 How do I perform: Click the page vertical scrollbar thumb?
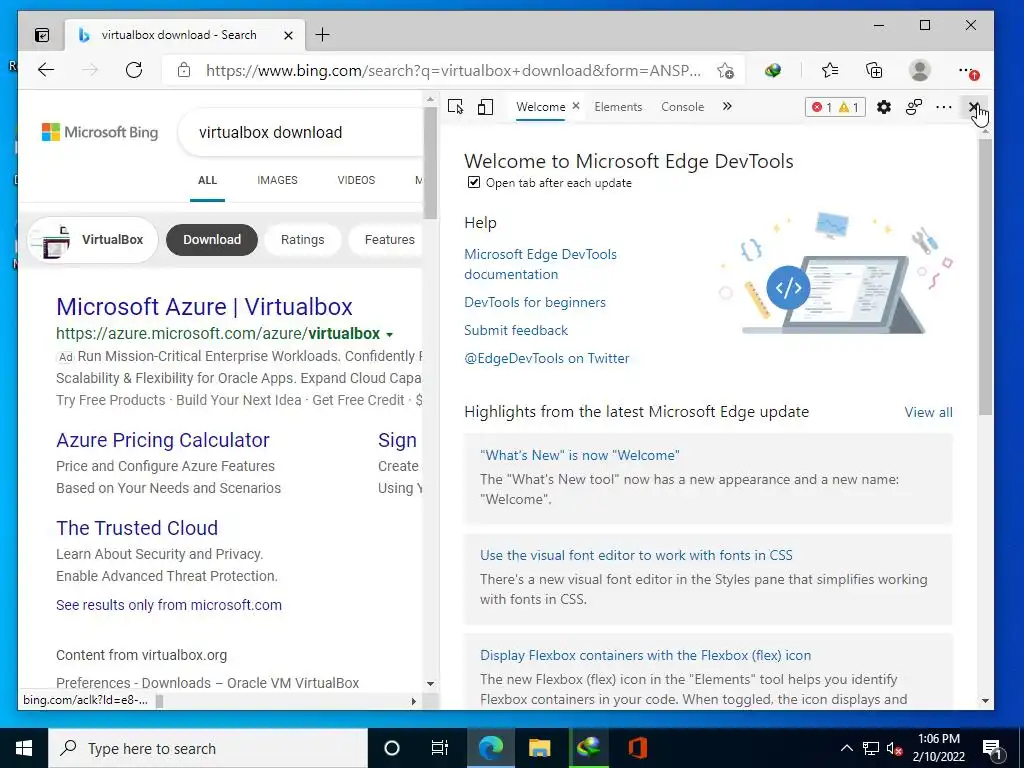430,163
